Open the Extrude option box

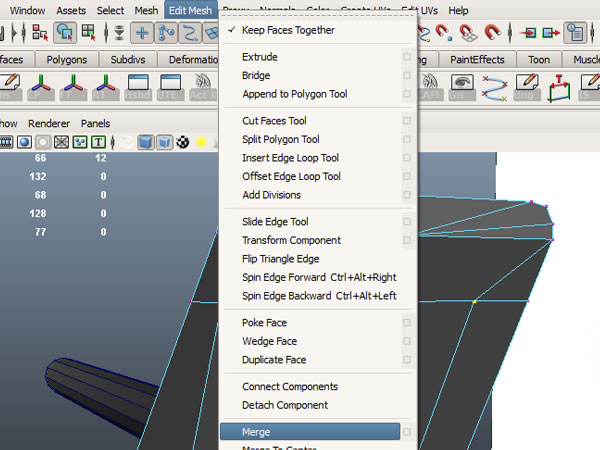tap(406, 57)
